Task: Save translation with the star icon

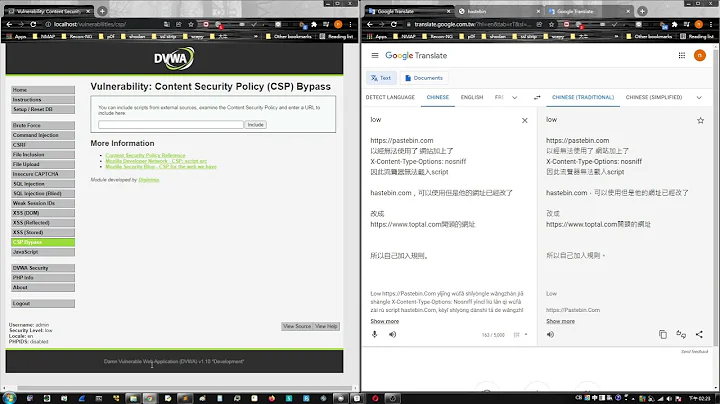Action: click(x=700, y=120)
